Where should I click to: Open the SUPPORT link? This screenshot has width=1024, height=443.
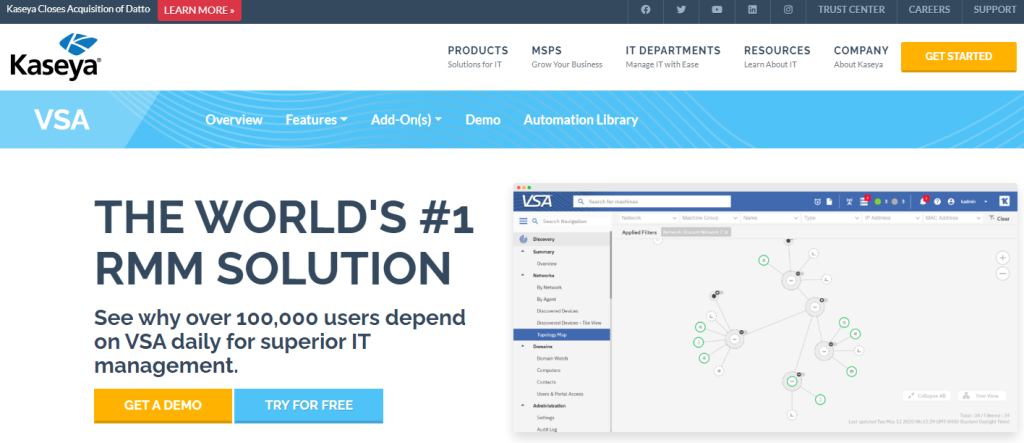995,10
